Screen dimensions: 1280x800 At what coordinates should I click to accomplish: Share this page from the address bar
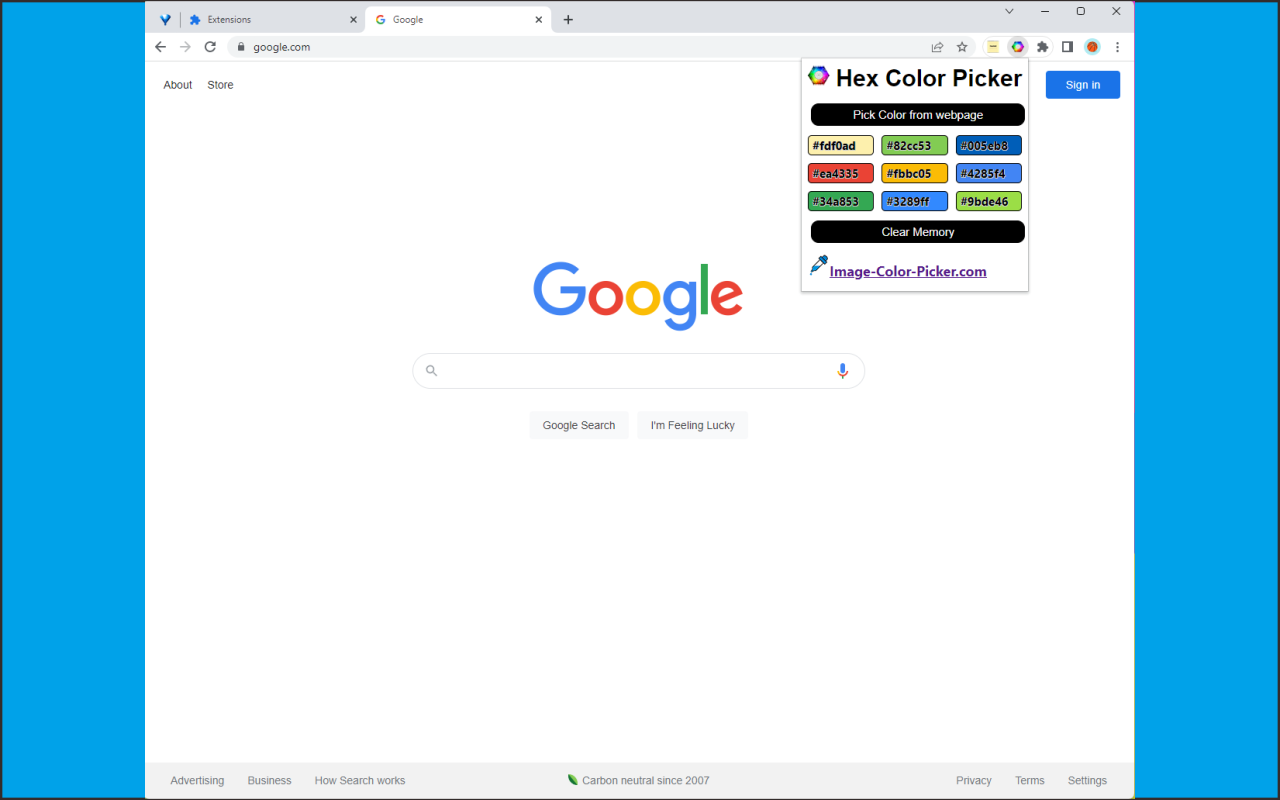coord(937,47)
